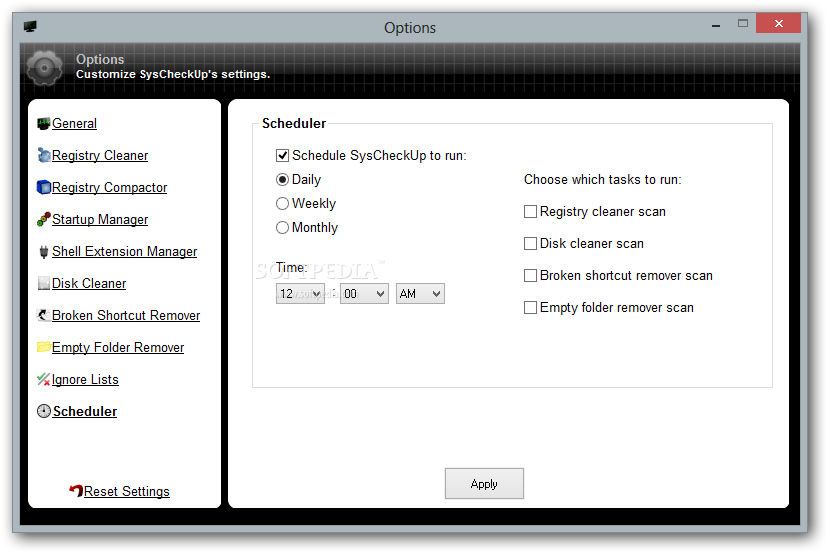Viewport: 828px width, 553px height.
Task: Click the Shell Extension Manager plug icon
Action: (43, 251)
